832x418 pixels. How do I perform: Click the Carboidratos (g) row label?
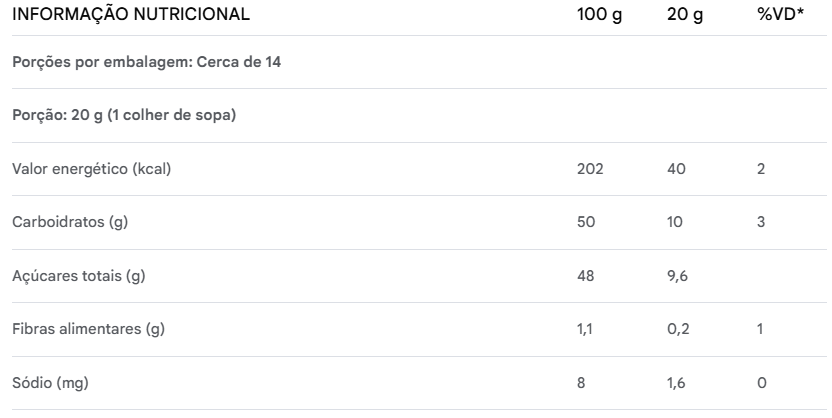70,222
